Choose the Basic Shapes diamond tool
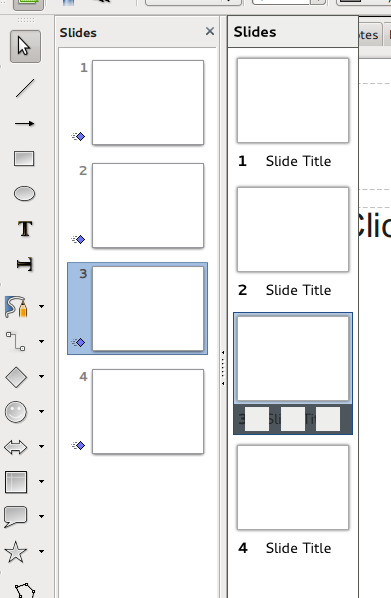391x598 pixels. tap(16, 377)
